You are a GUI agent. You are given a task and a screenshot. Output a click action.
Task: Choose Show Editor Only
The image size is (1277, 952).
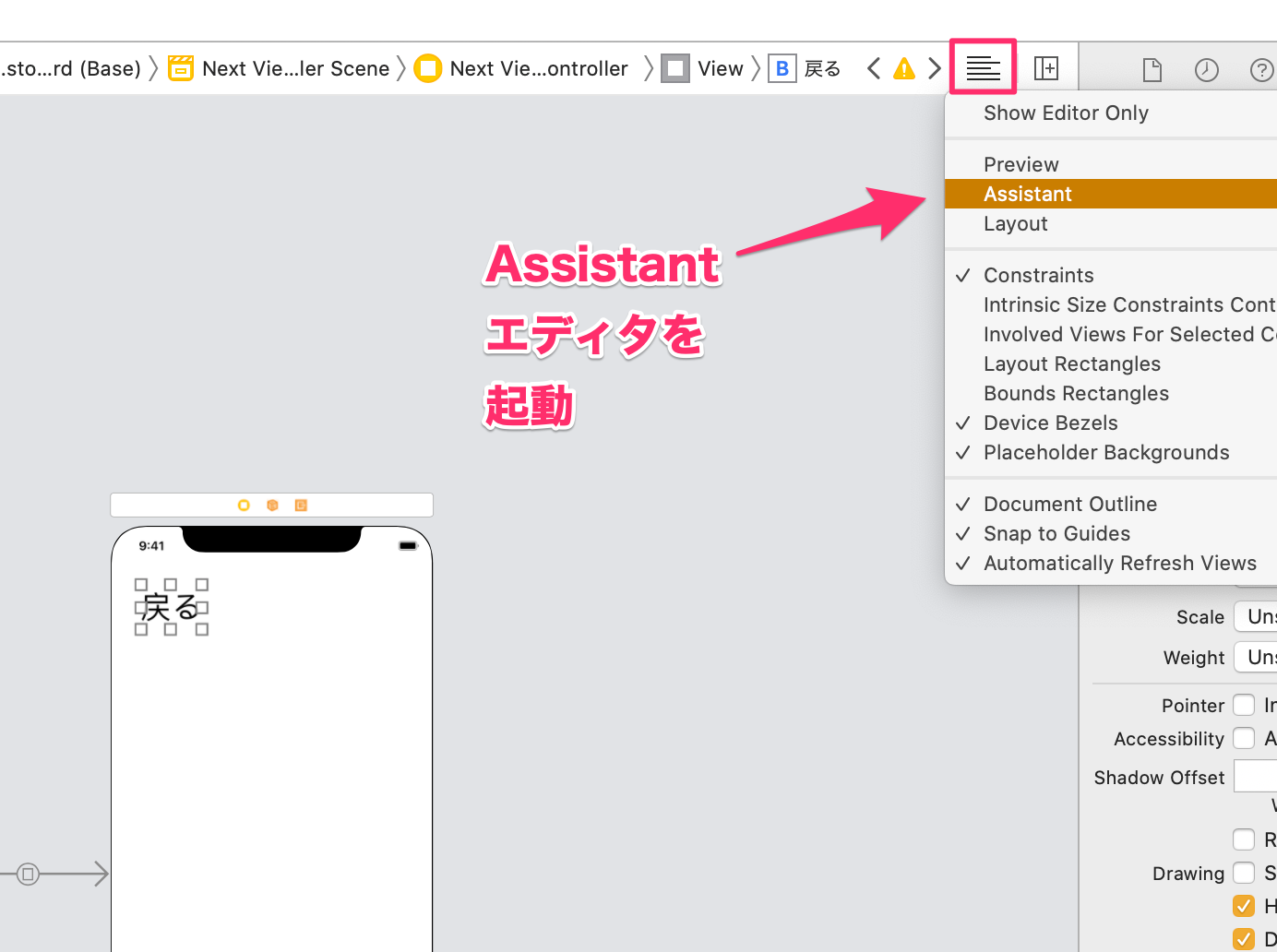point(1066,113)
